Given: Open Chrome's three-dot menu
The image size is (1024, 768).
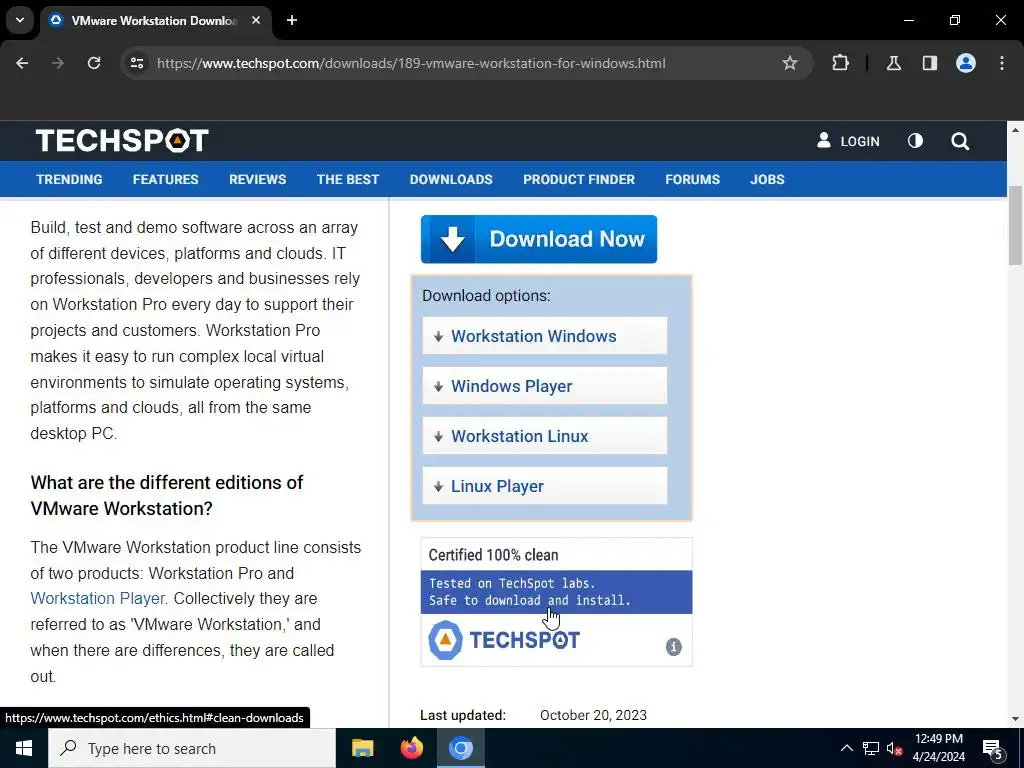Looking at the screenshot, I should click(x=1002, y=63).
